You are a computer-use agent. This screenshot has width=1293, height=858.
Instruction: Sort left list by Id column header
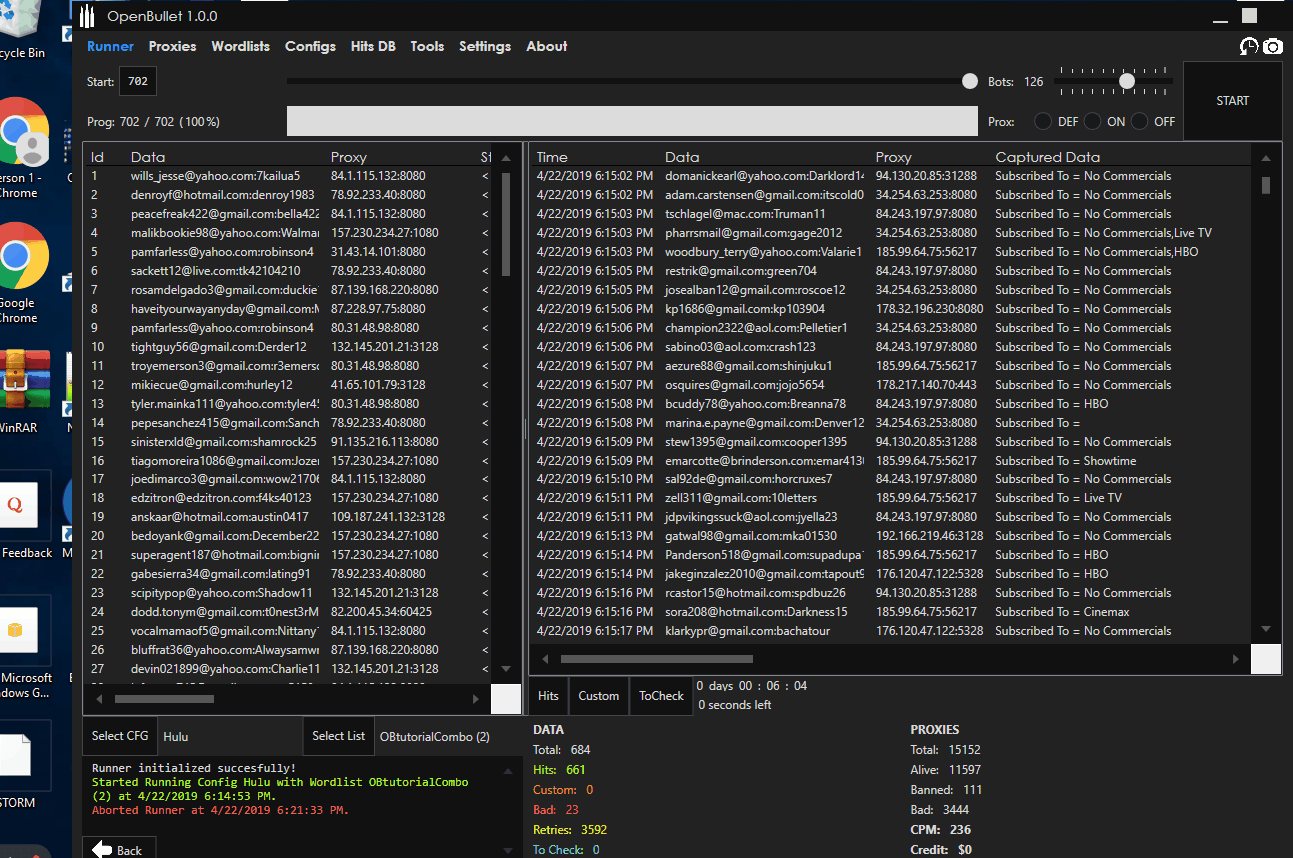pyautogui.click(x=97, y=157)
